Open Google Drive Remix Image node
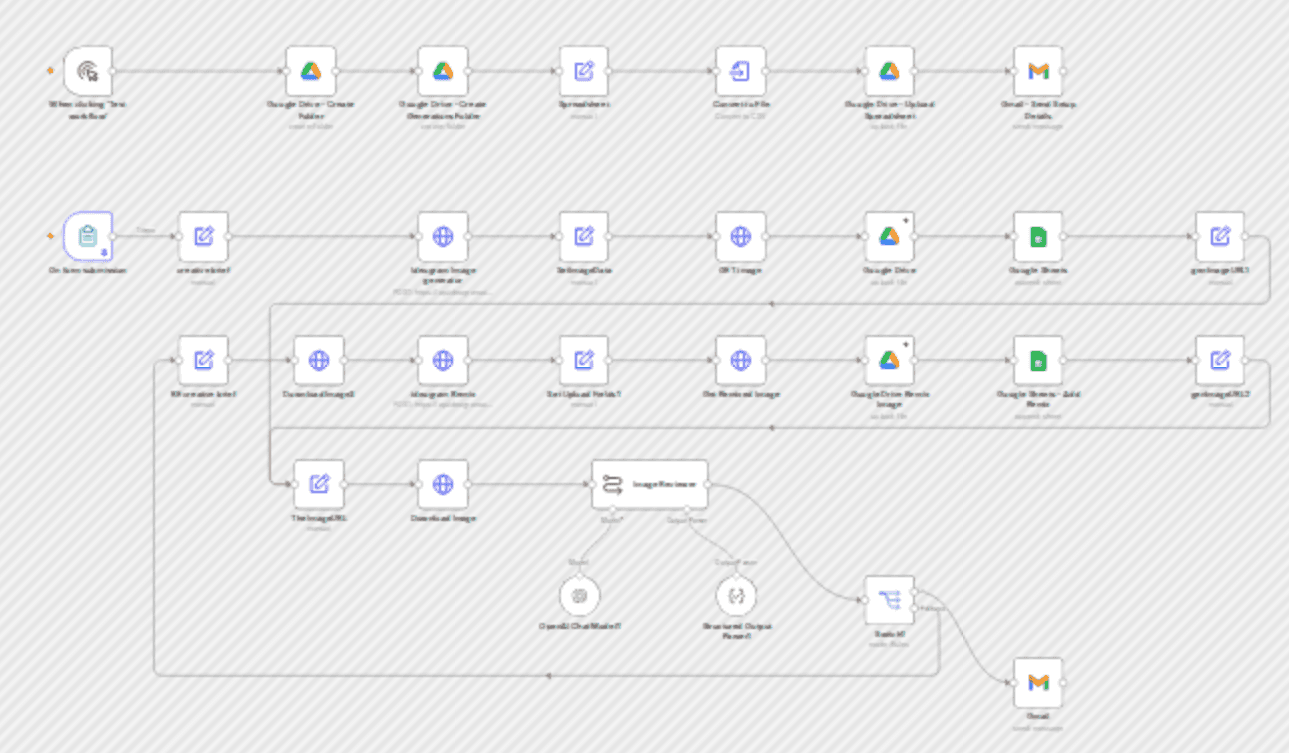 pyautogui.click(x=889, y=360)
